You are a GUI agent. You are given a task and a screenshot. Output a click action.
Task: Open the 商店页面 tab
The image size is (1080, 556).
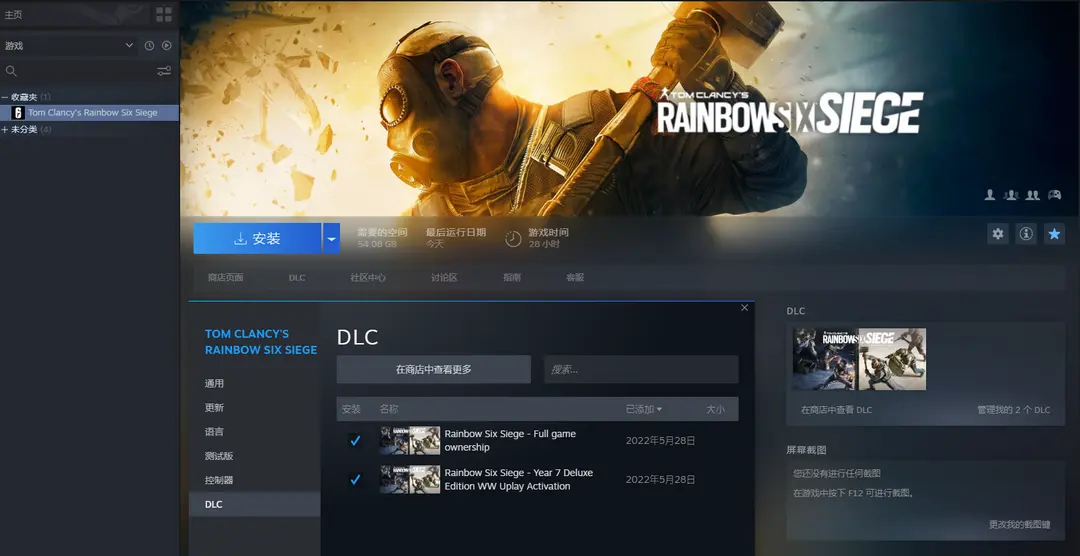pyautogui.click(x=225, y=278)
